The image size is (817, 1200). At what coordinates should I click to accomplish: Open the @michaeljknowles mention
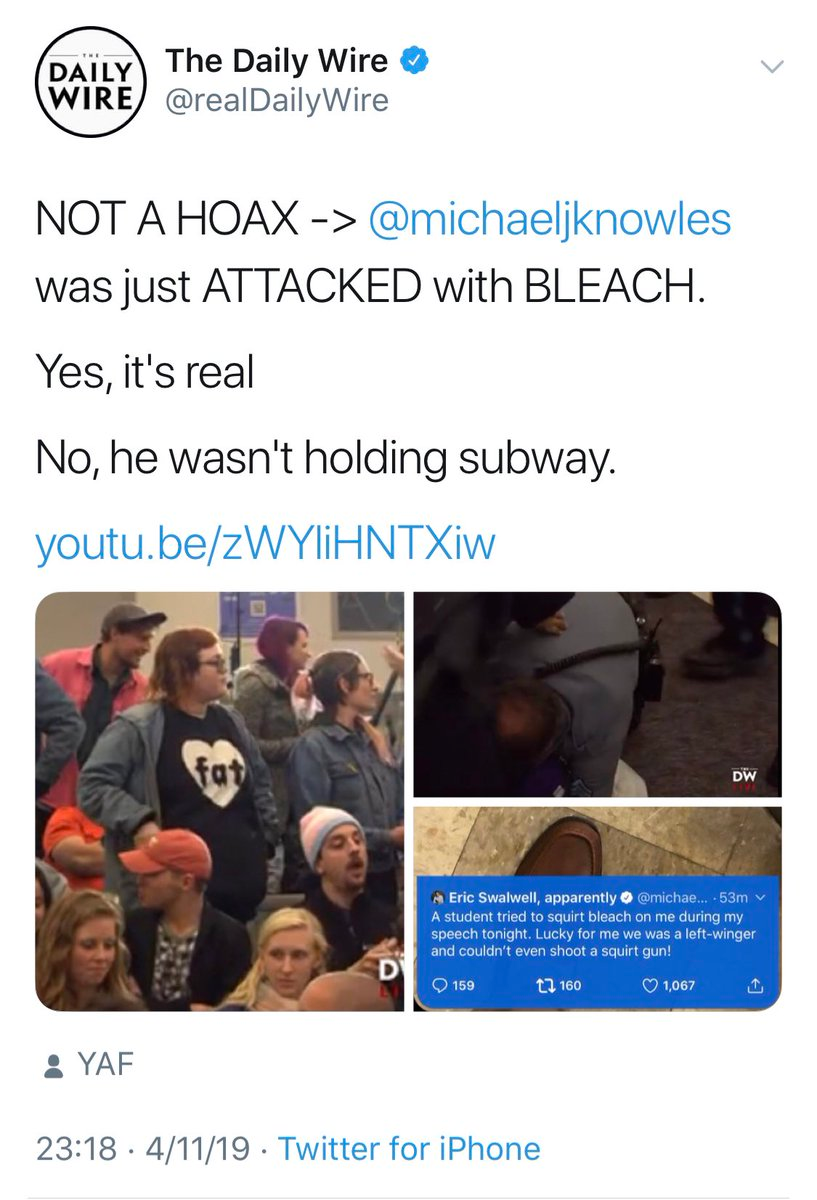[550, 219]
